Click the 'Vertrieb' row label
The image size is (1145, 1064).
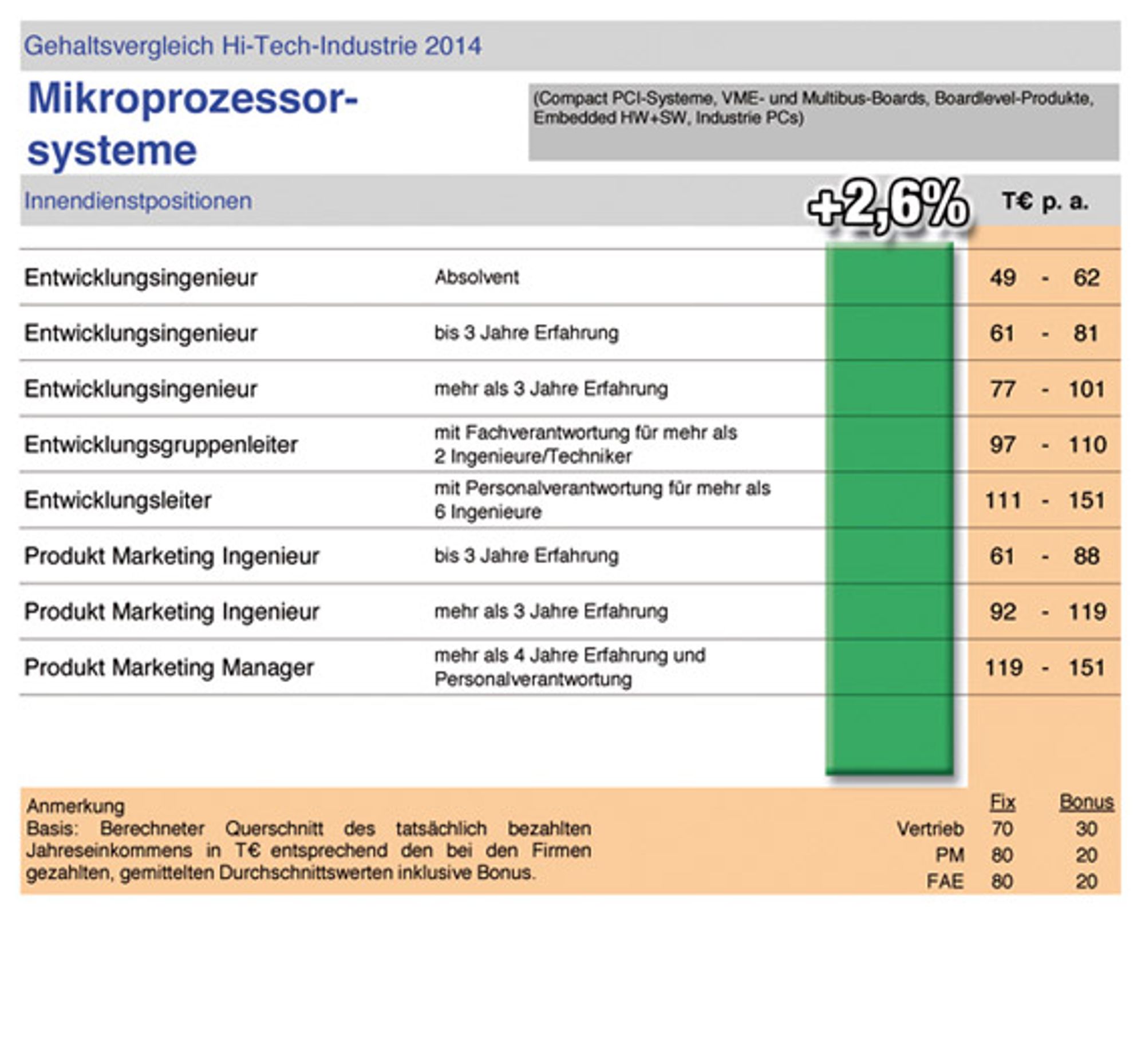(930, 829)
